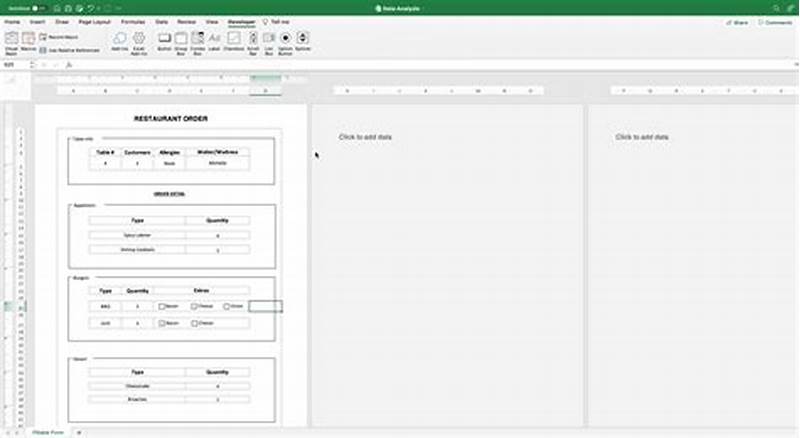Select the Combo Box form control
The width and height of the screenshot is (800, 438).
pos(197,43)
